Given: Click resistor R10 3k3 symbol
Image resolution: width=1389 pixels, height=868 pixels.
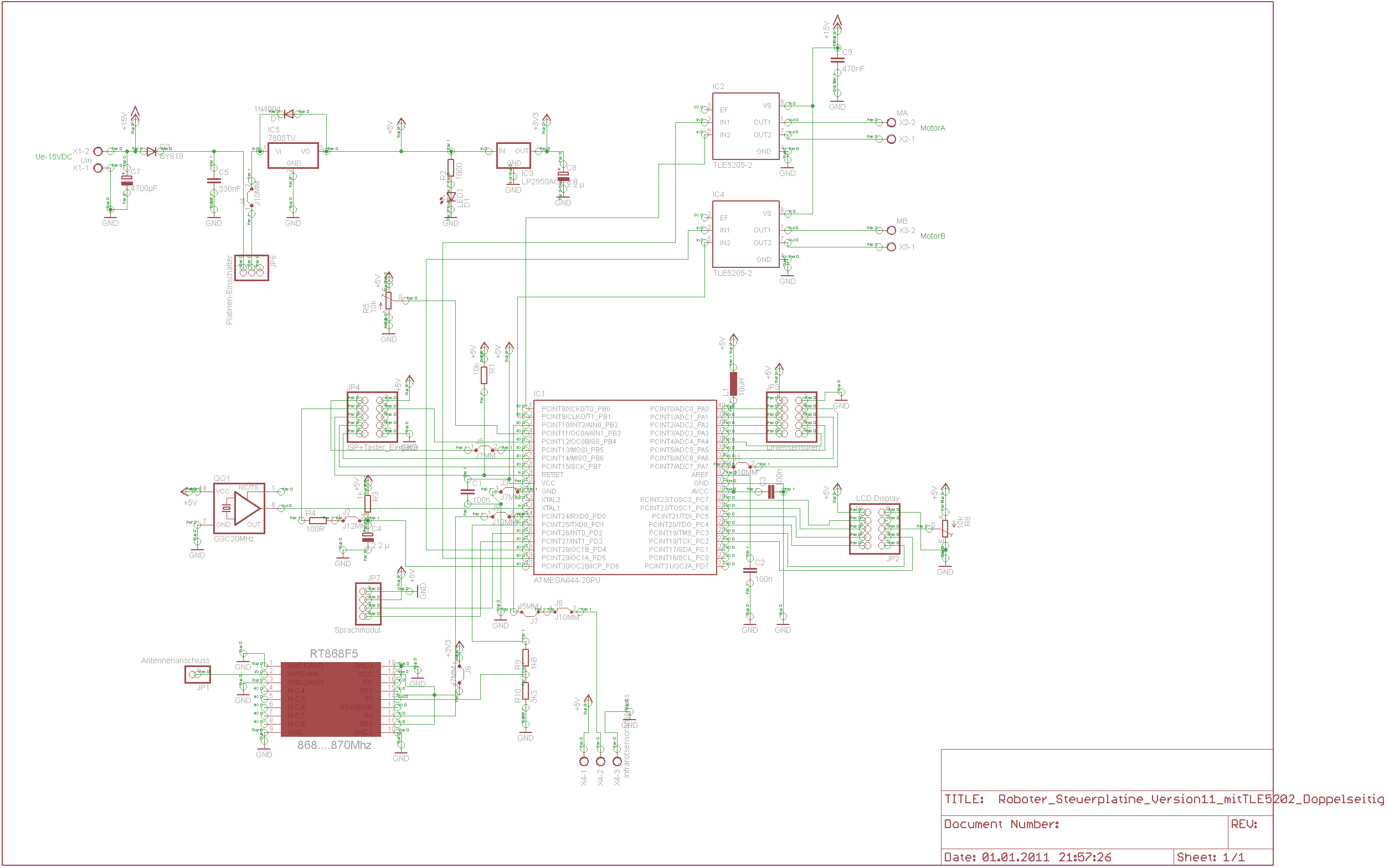Looking at the screenshot, I should (526, 691).
